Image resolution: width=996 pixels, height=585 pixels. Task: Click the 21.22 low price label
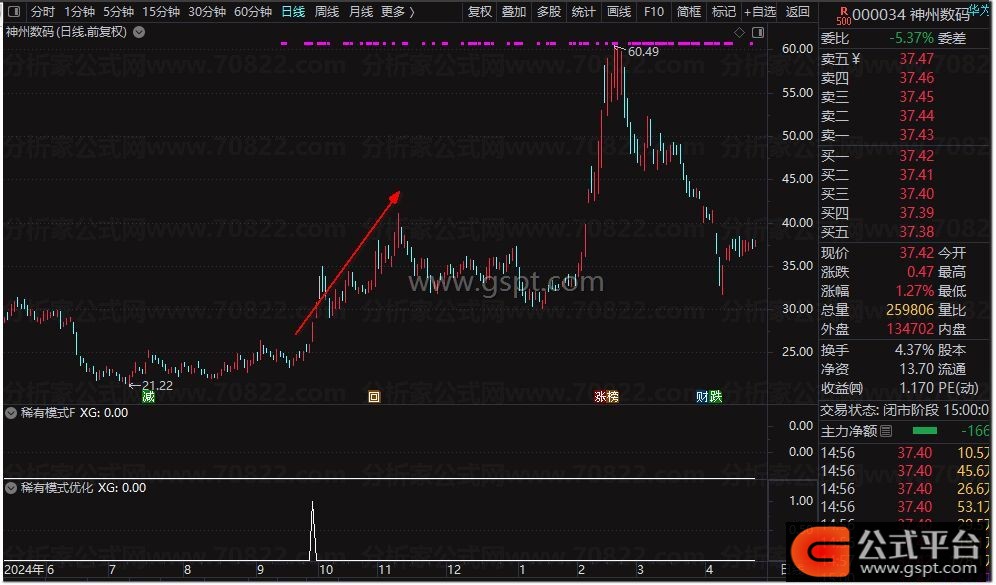(x=157, y=386)
